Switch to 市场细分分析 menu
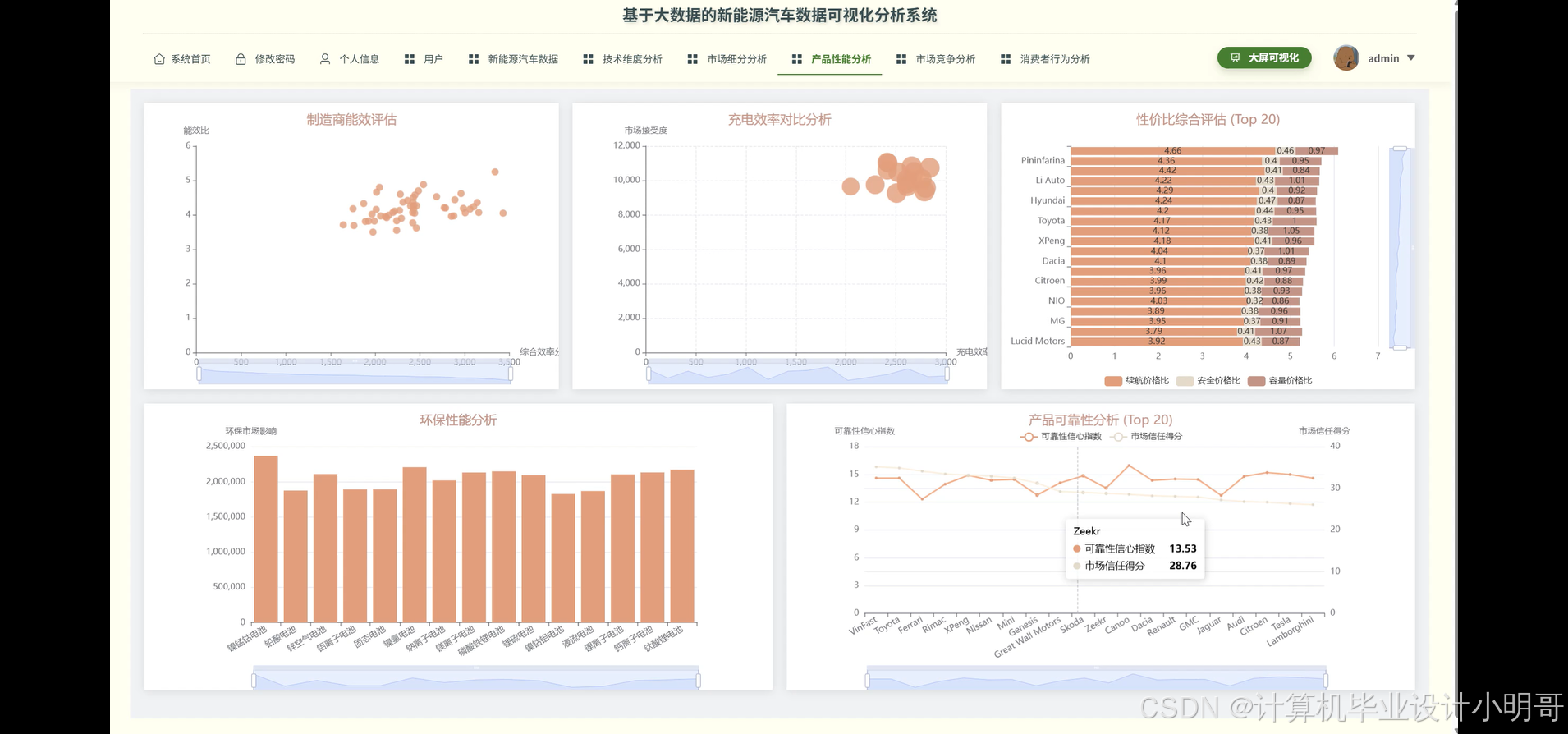Screen dimensions: 1568x734 (x=727, y=59)
